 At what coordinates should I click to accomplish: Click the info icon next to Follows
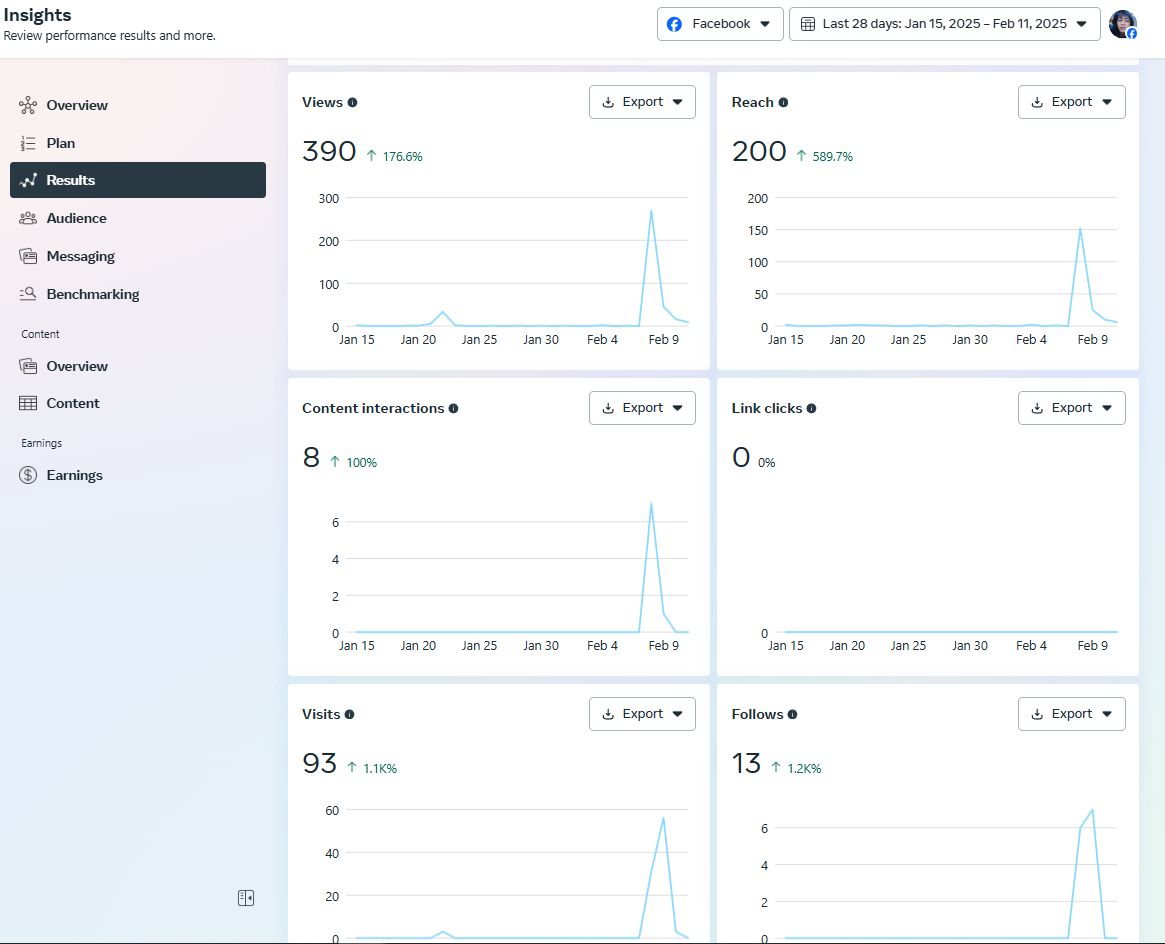(792, 714)
